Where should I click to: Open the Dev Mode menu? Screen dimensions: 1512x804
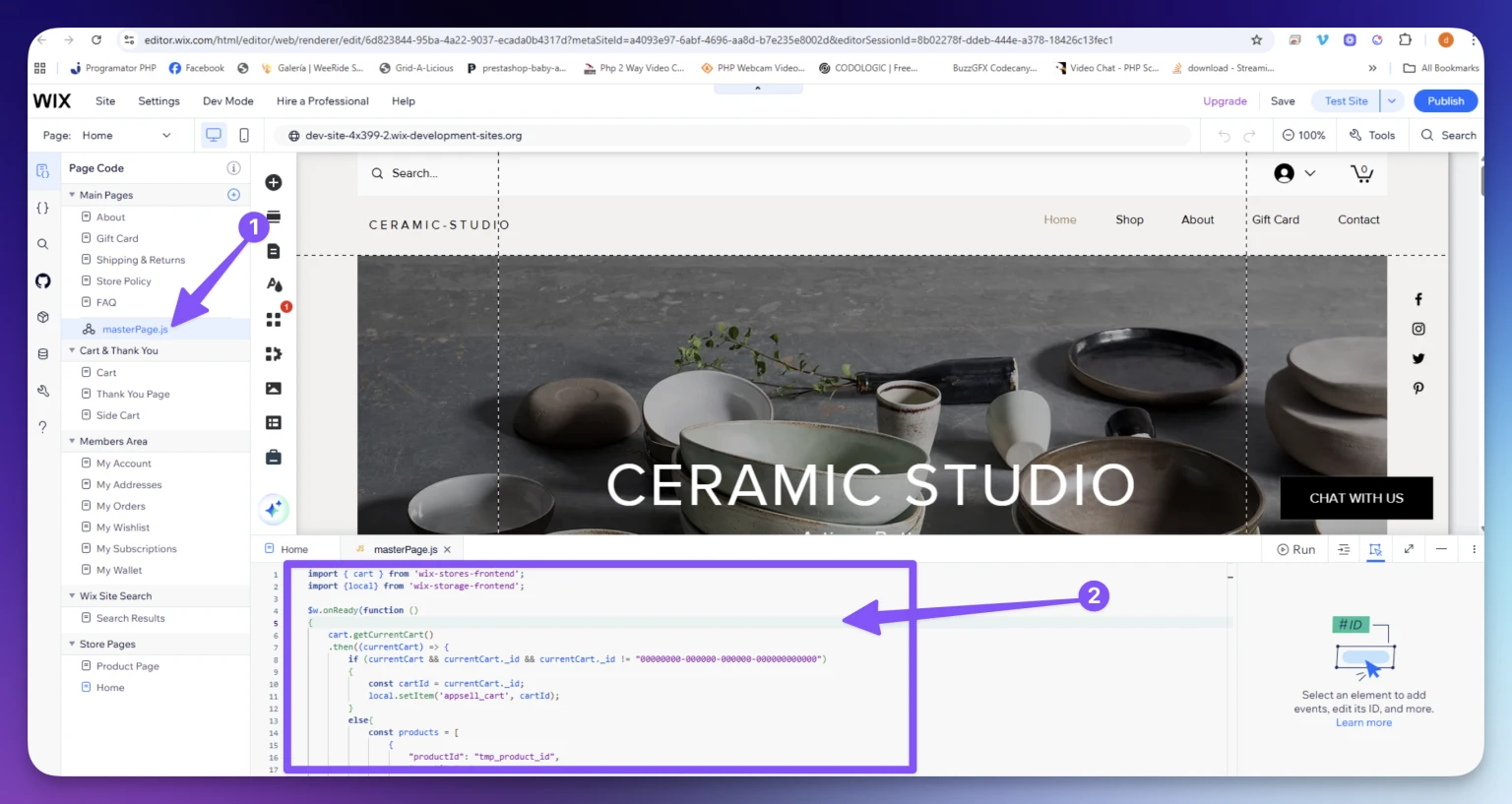coord(227,101)
